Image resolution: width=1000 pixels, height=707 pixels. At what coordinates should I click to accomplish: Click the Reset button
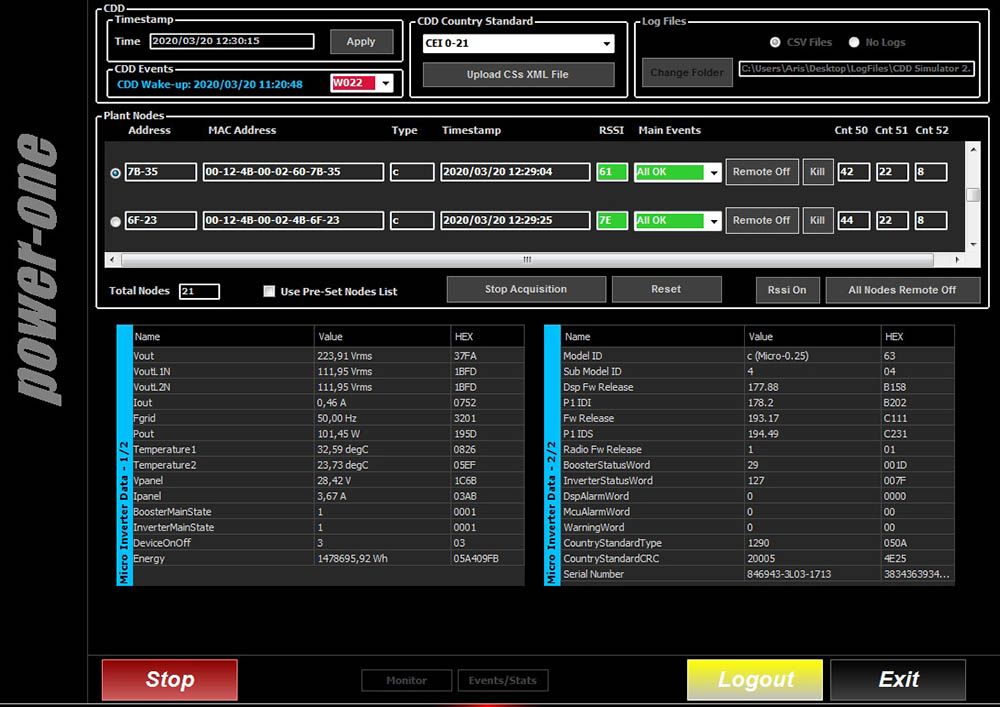click(666, 289)
